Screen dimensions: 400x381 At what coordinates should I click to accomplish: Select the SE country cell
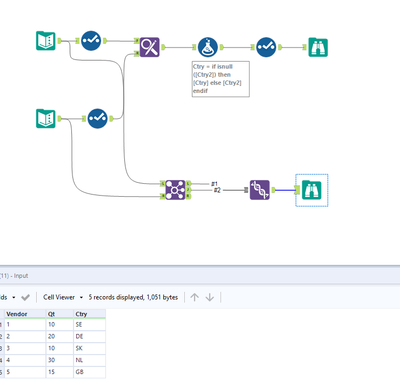point(89,324)
